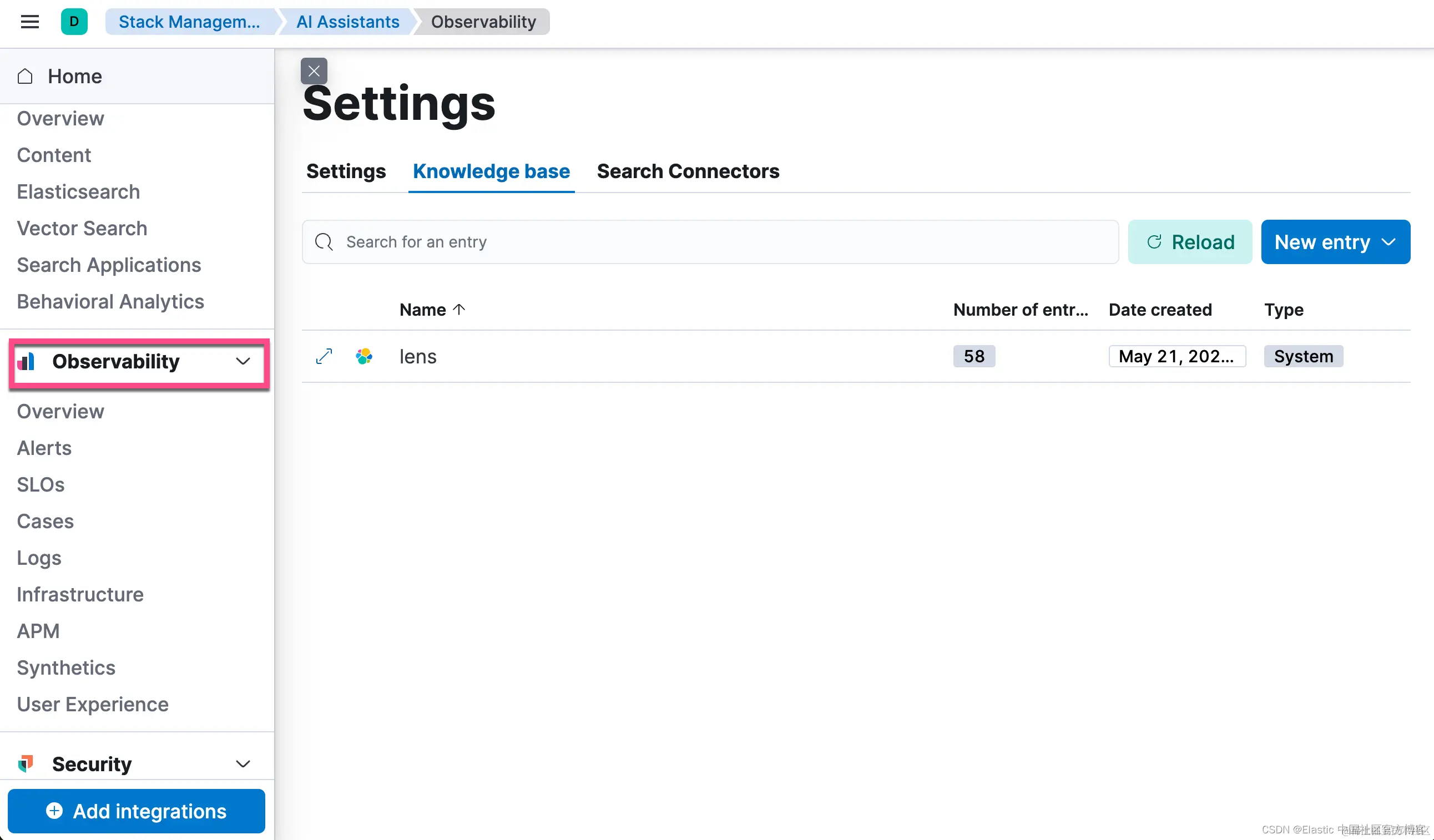This screenshot has height=840, width=1434.
Task: Click the Type column header
Action: (x=1284, y=310)
